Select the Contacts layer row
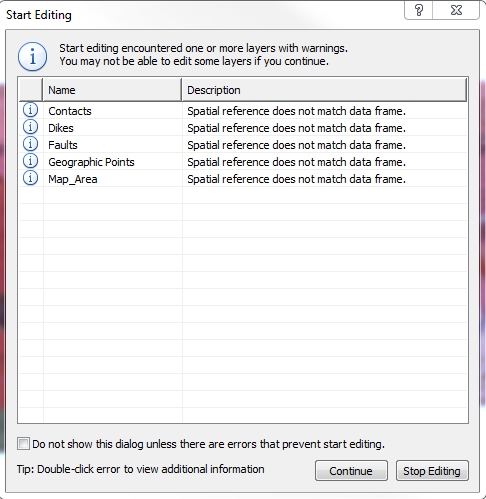Image resolution: width=486 pixels, height=499 pixels. [243, 111]
